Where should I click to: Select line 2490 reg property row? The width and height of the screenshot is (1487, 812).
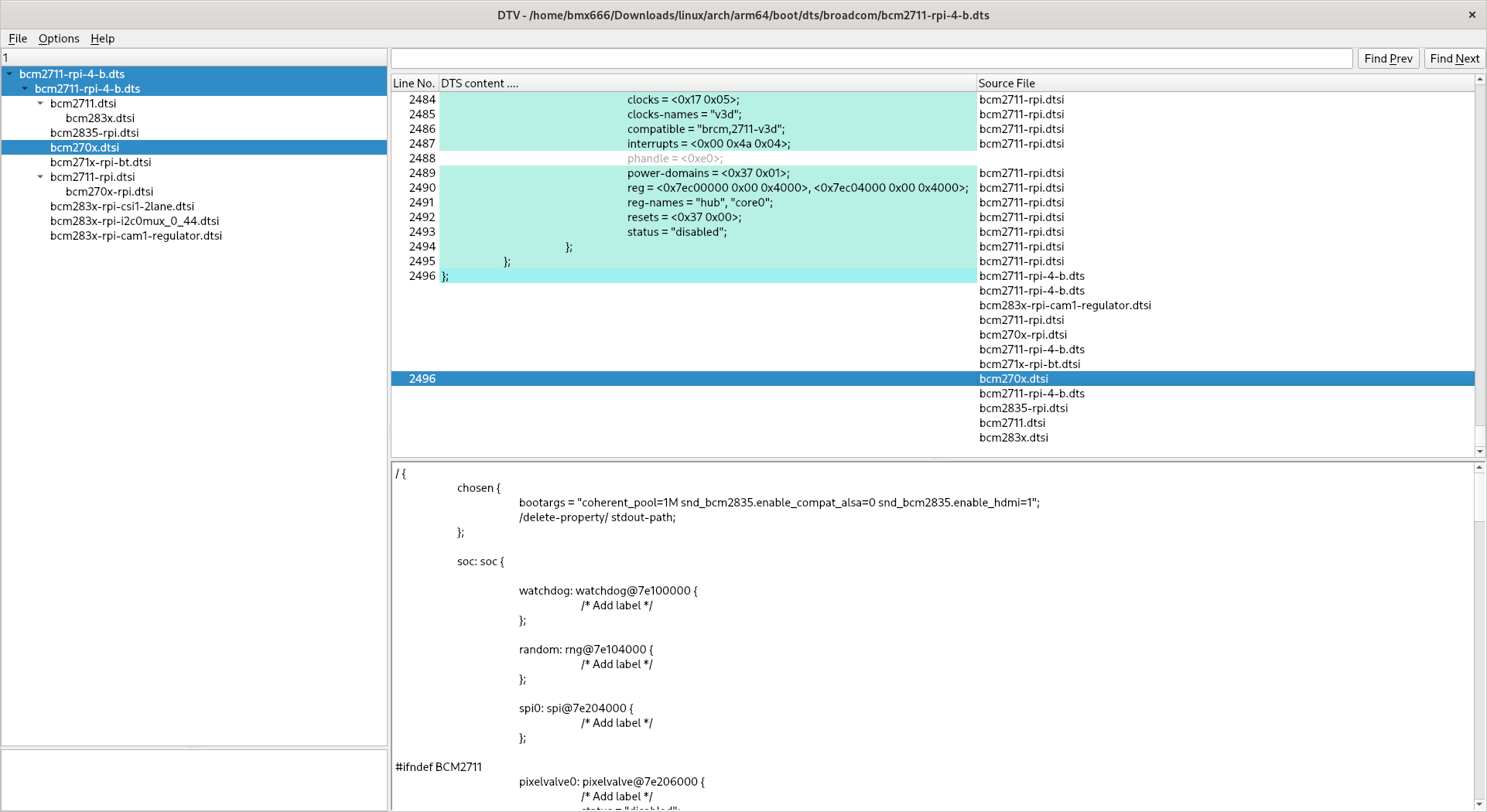[932, 188]
